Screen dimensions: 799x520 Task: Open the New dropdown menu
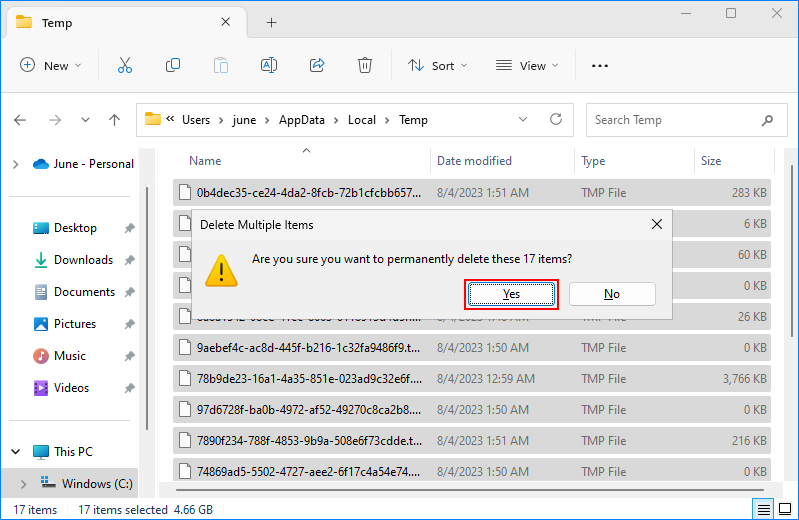(x=50, y=66)
